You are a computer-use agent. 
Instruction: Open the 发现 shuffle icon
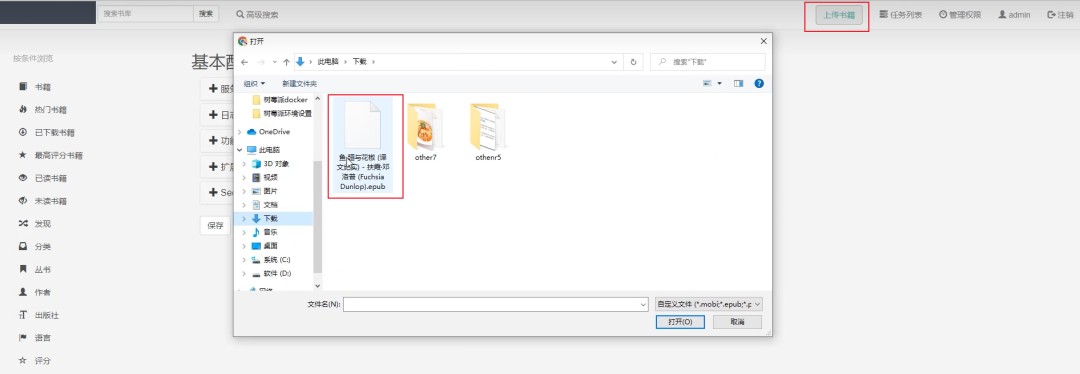click(x=23, y=224)
